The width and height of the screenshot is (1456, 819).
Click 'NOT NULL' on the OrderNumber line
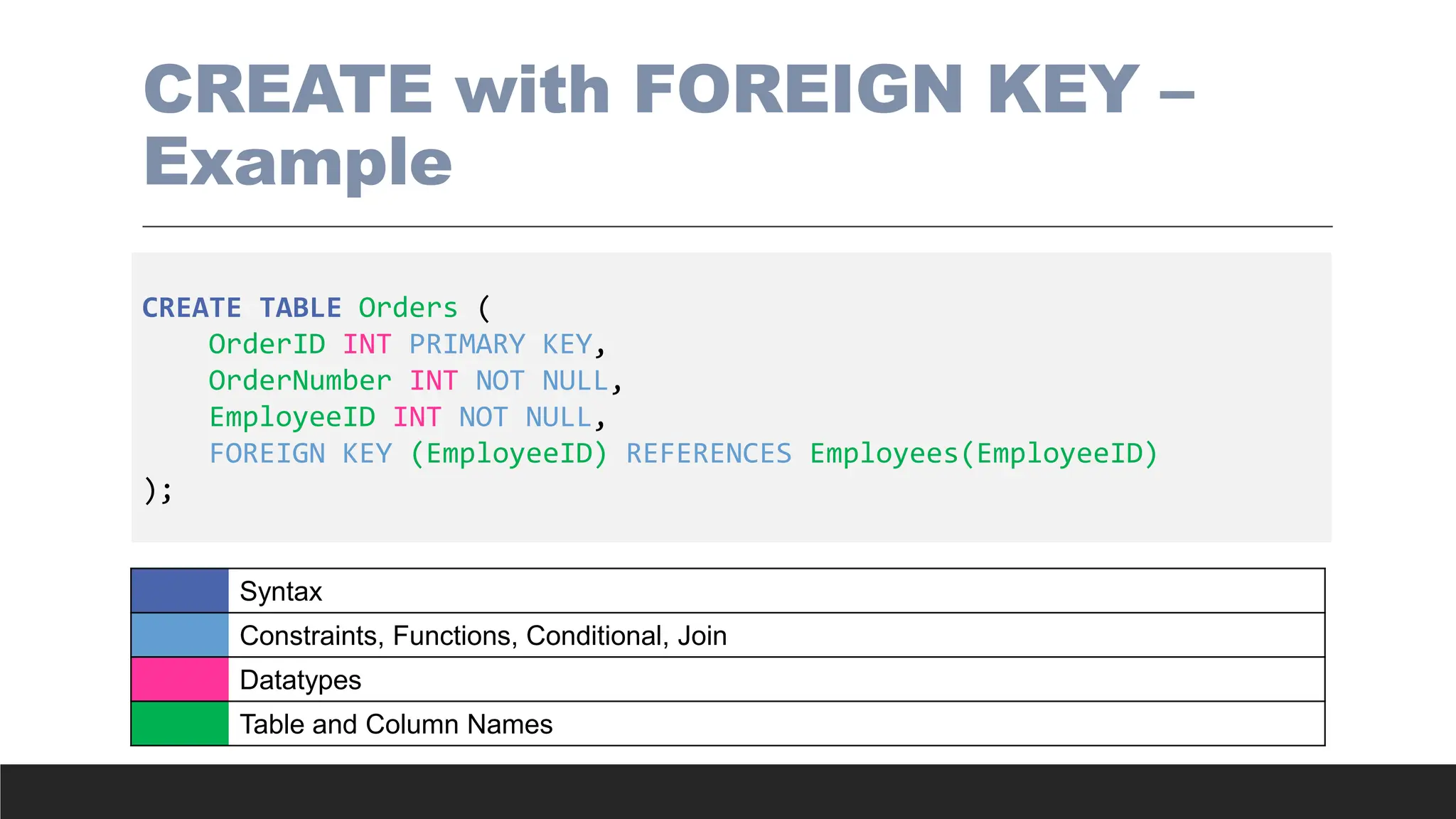click(x=542, y=380)
